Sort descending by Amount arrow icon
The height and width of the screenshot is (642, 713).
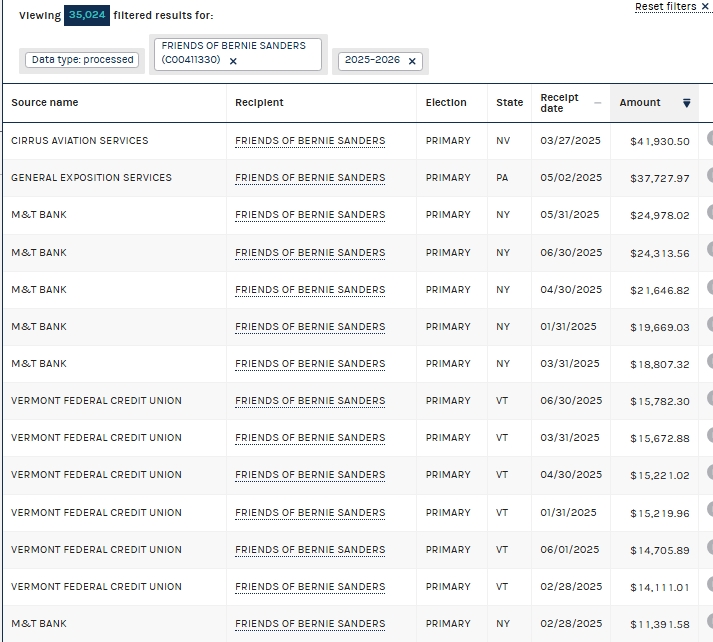[687, 103]
